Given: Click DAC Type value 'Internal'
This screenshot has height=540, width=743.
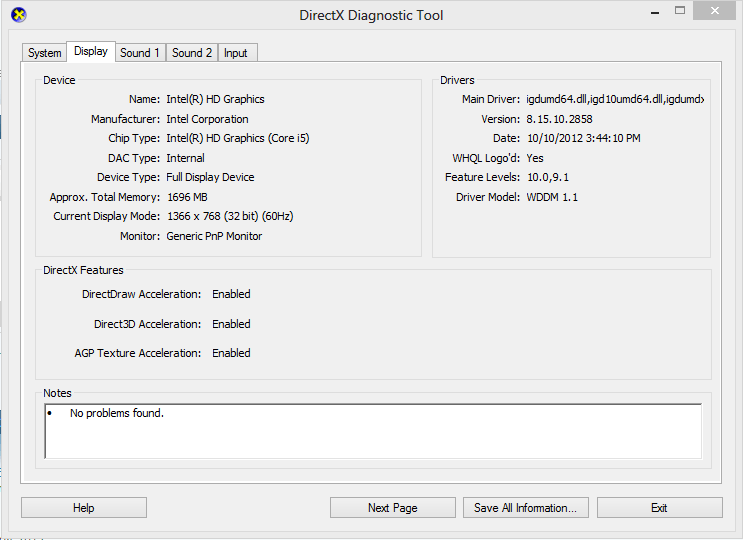Looking at the screenshot, I should (185, 158).
